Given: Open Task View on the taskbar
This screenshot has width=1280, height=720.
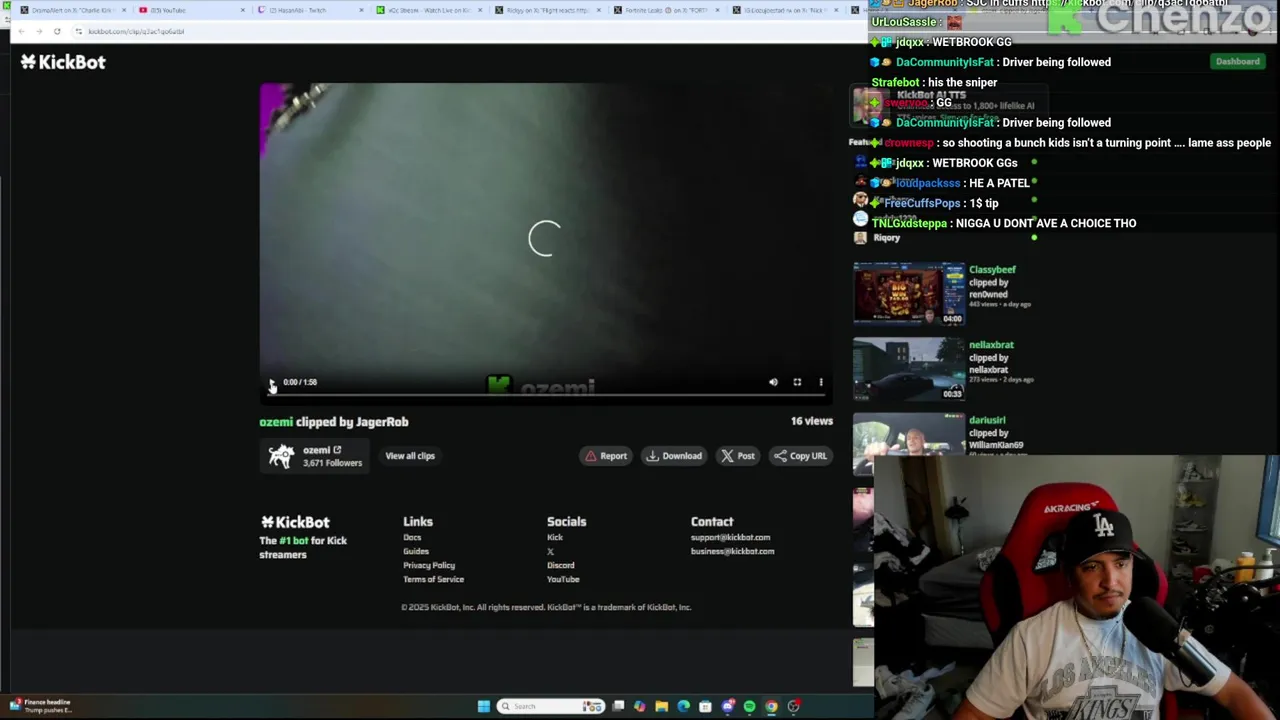Looking at the screenshot, I should [x=618, y=706].
